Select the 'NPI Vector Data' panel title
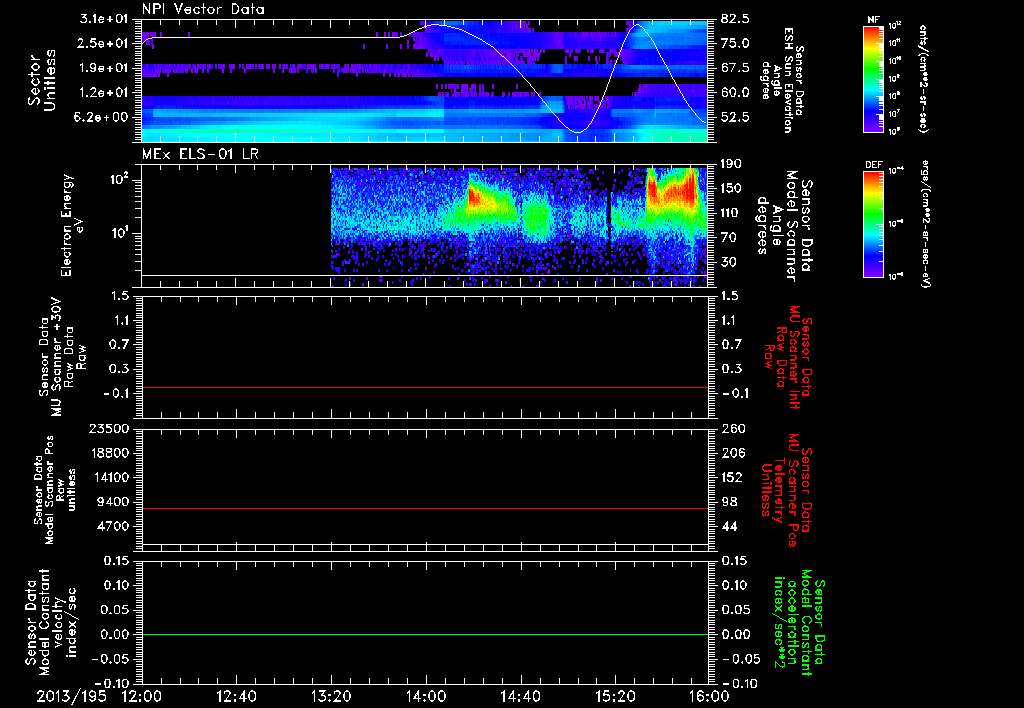The width and height of the screenshot is (1024, 708). pyautogui.click(x=203, y=9)
